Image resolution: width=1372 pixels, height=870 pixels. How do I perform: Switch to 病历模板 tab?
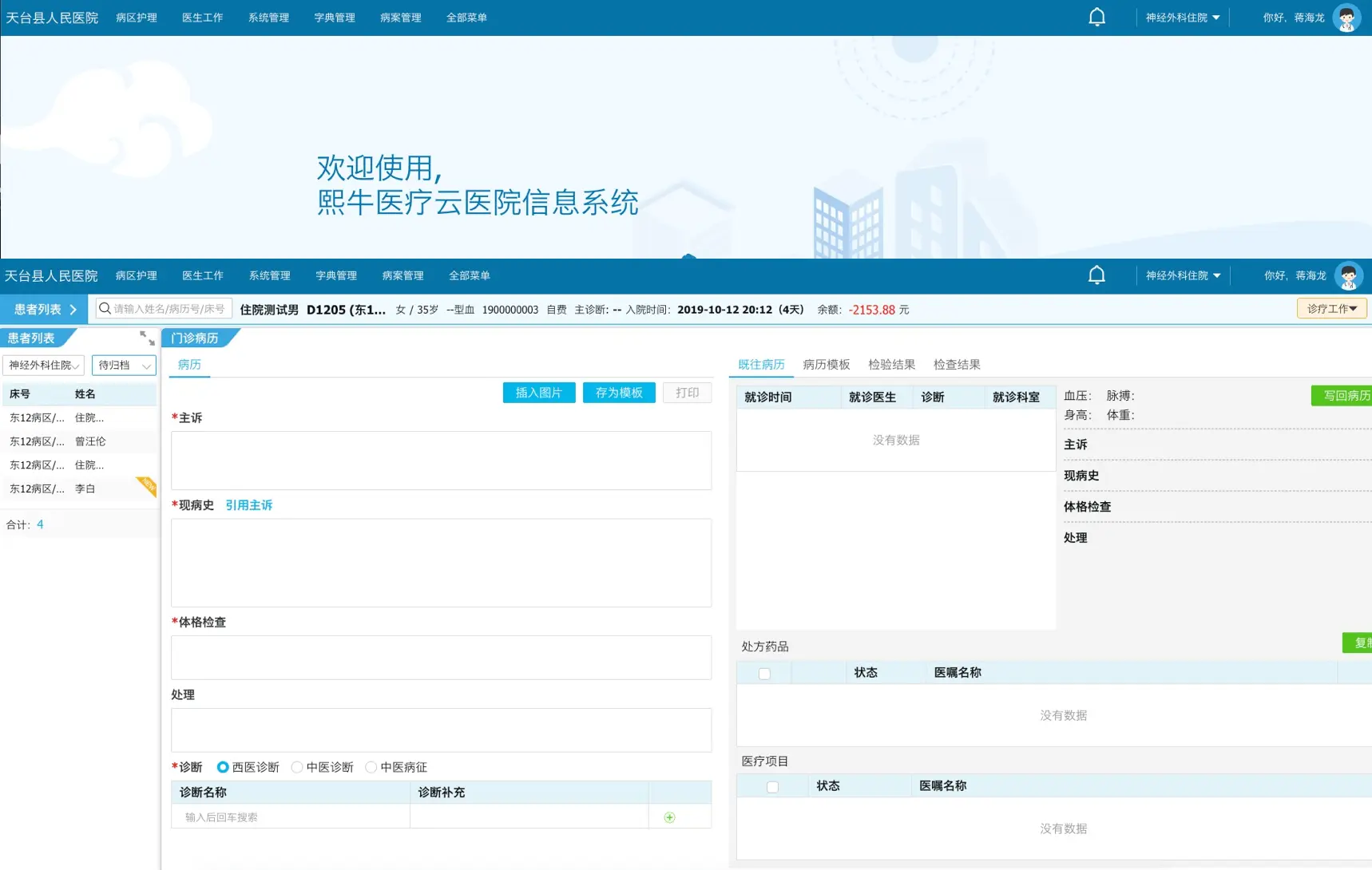coord(827,365)
